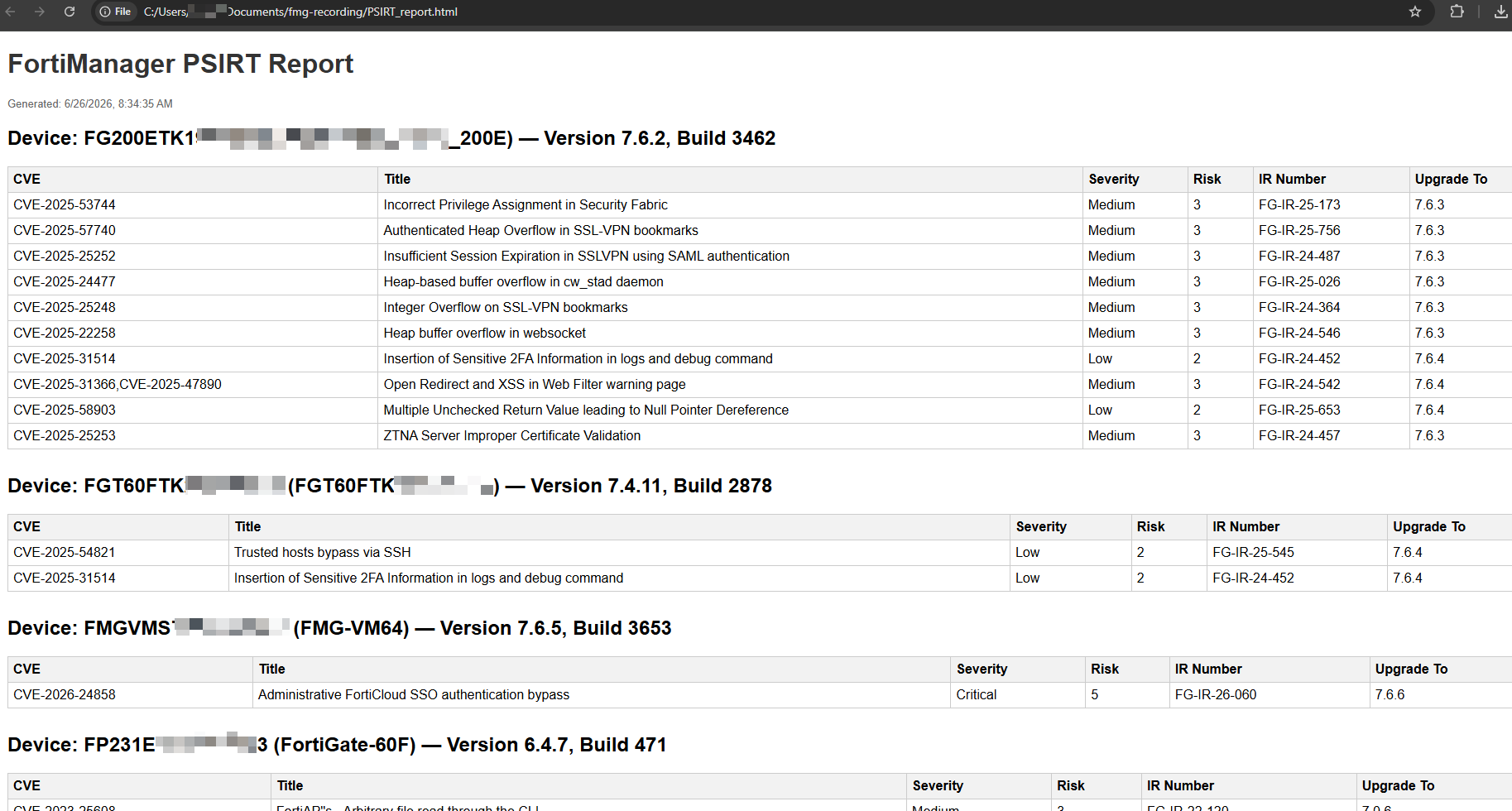Click the FortiManager PSIRT Report heading
This screenshot has width=1512, height=811.
click(180, 64)
